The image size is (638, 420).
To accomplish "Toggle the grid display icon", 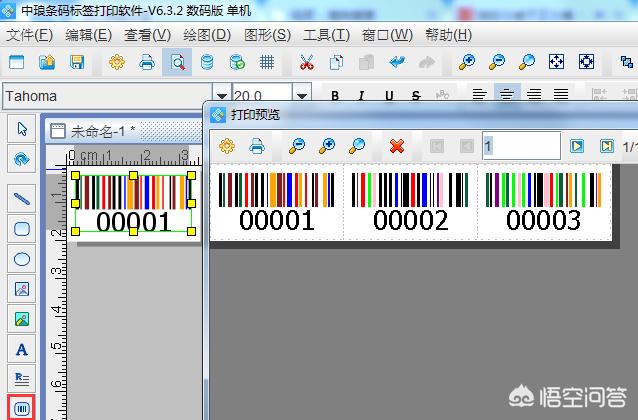I will 267,62.
